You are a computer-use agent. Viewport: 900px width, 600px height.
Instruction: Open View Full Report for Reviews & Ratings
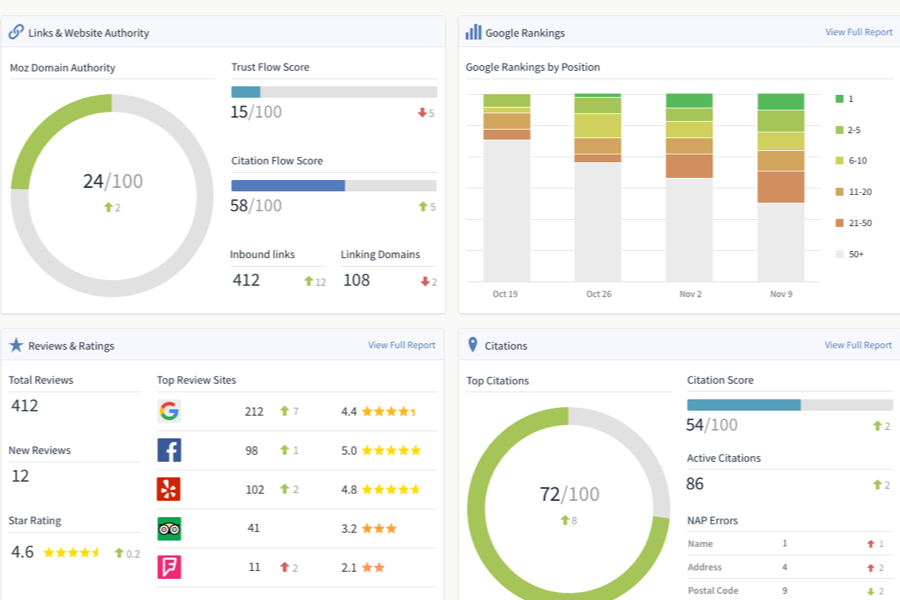402,345
